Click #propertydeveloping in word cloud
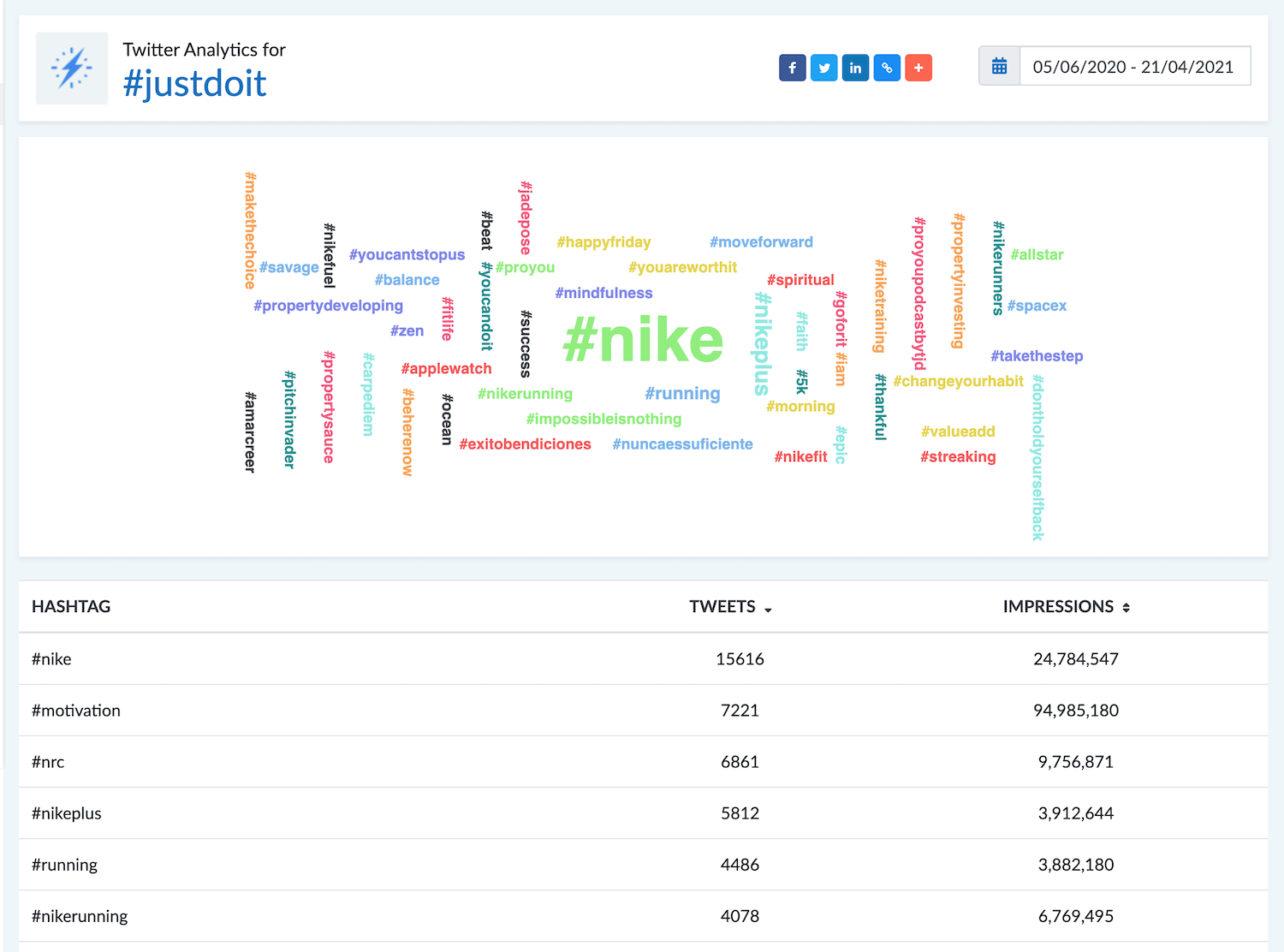This screenshot has height=952, width=1284. [x=328, y=306]
